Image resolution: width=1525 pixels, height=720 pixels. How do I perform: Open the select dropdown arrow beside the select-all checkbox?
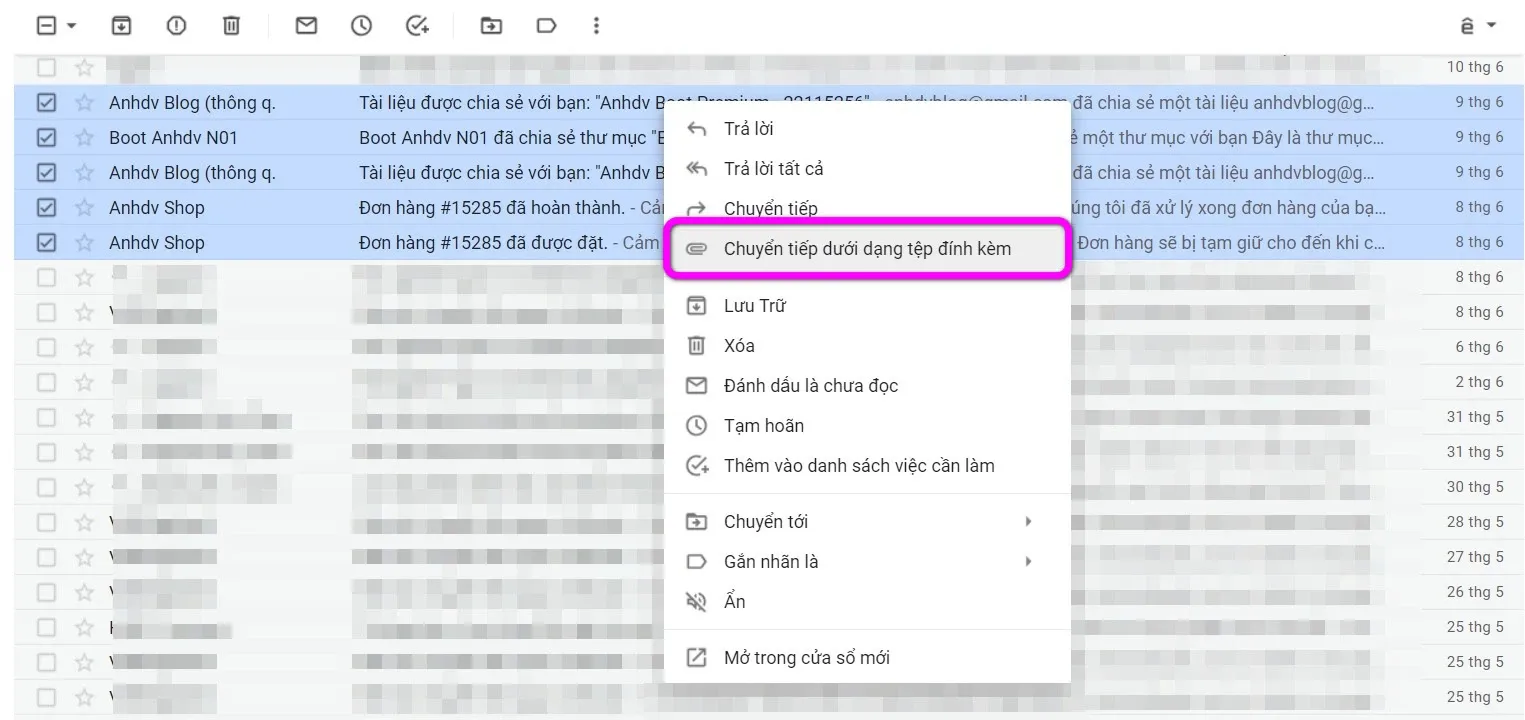click(71, 26)
